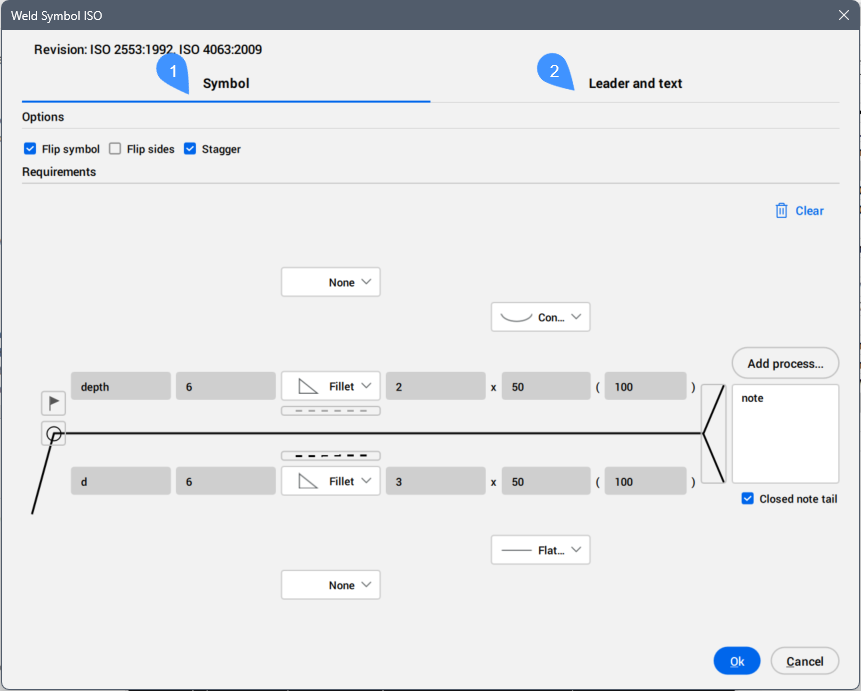Switch to the Leader and text tab

(635, 83)
